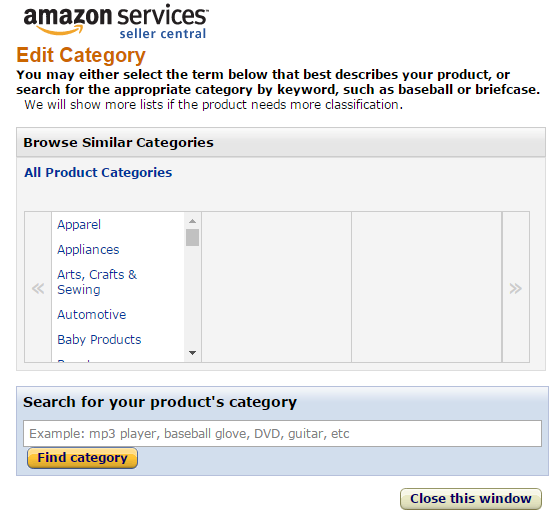
Task: Click the left double-chevron navigation arrow
Action: pyautogui.click(x=38, y=288)
